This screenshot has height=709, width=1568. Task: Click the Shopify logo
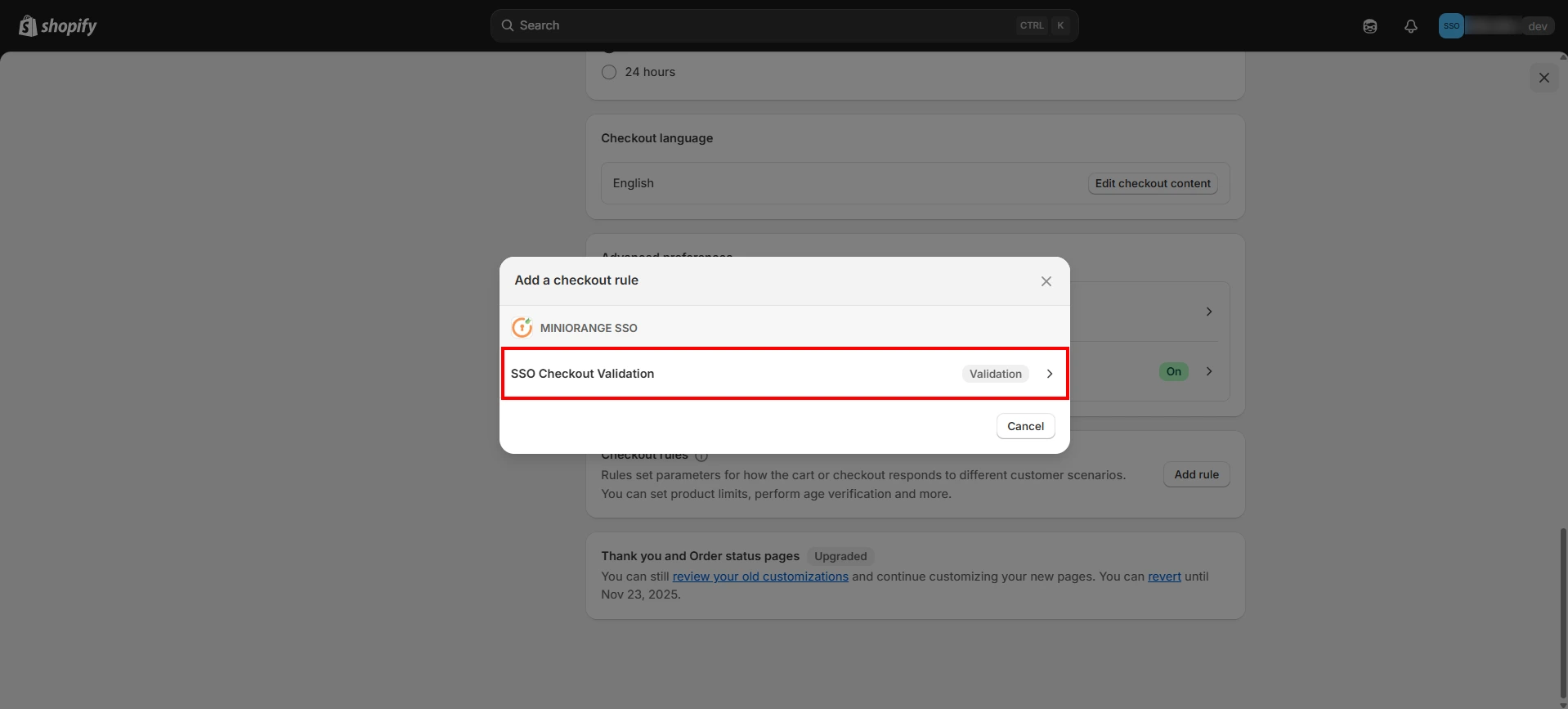[x=57, y=26]
